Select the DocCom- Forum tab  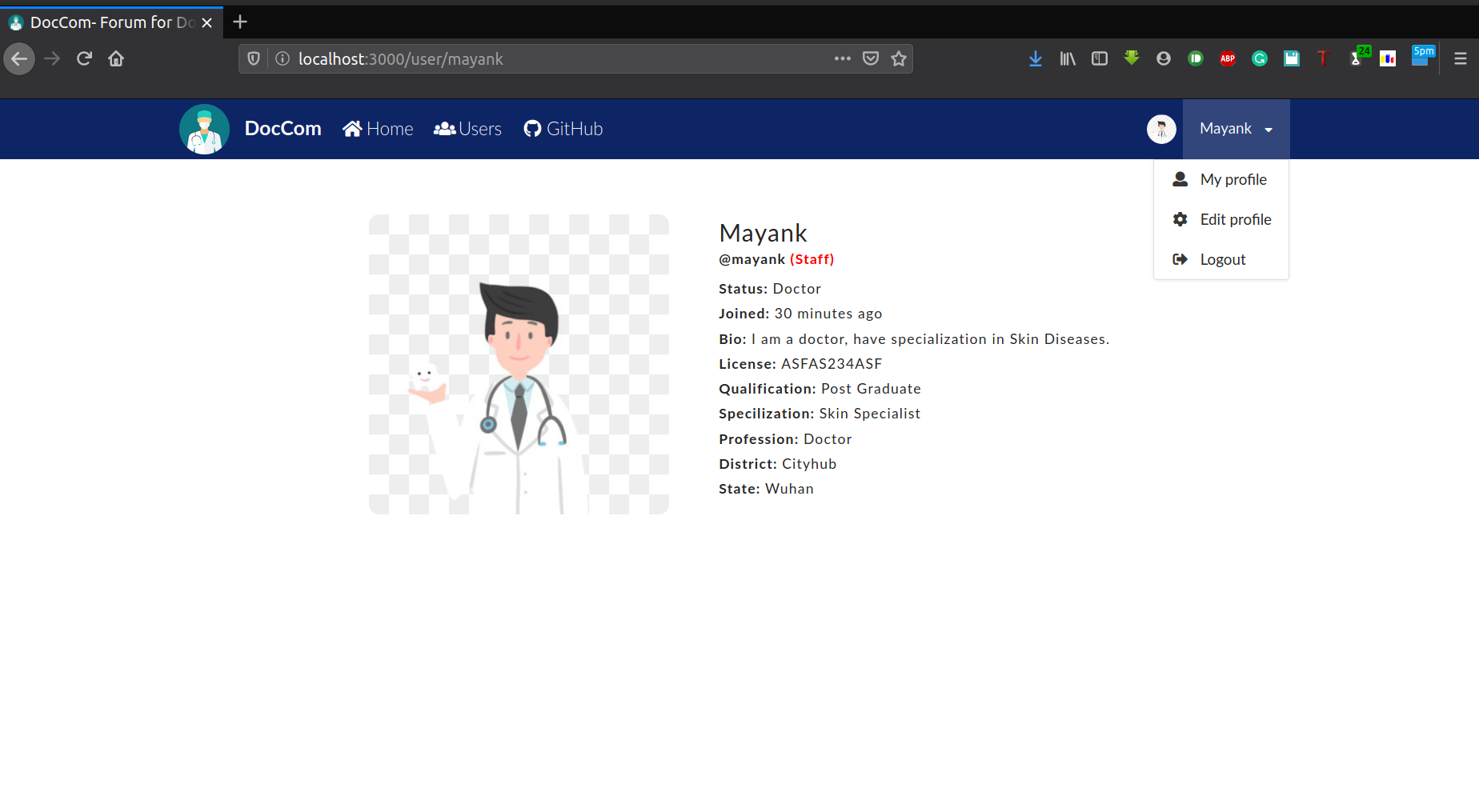coord(111,22)
